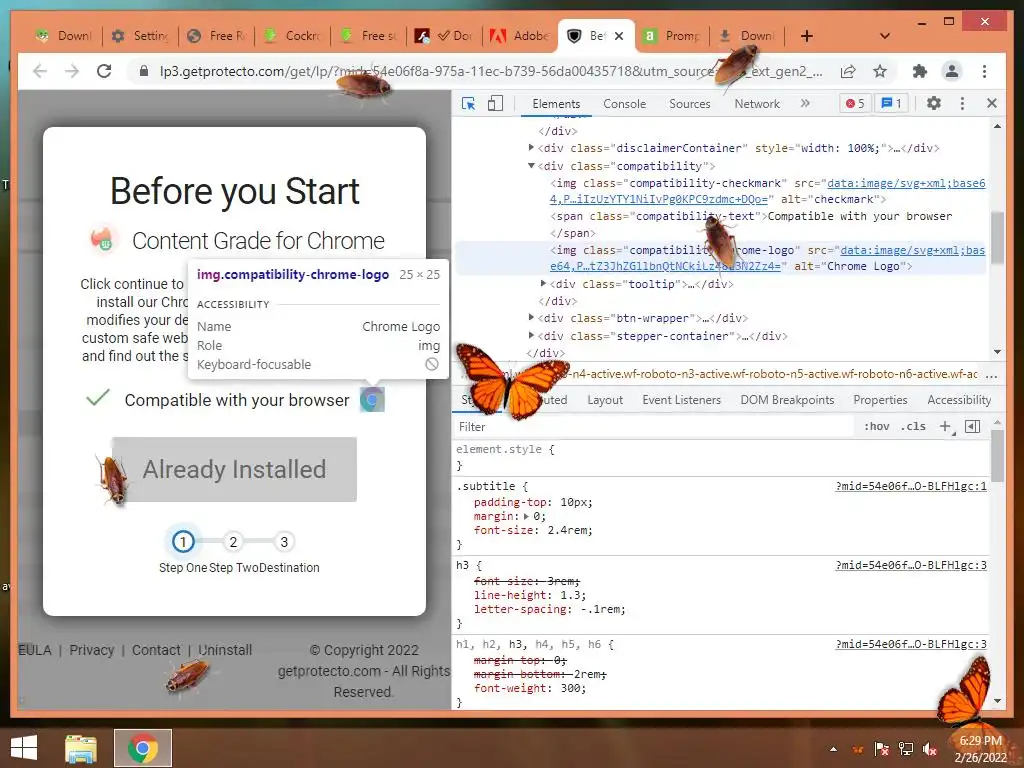Open DevTools customize three-dot menu
Viewport: 1024px width, 768px height.
962,103
